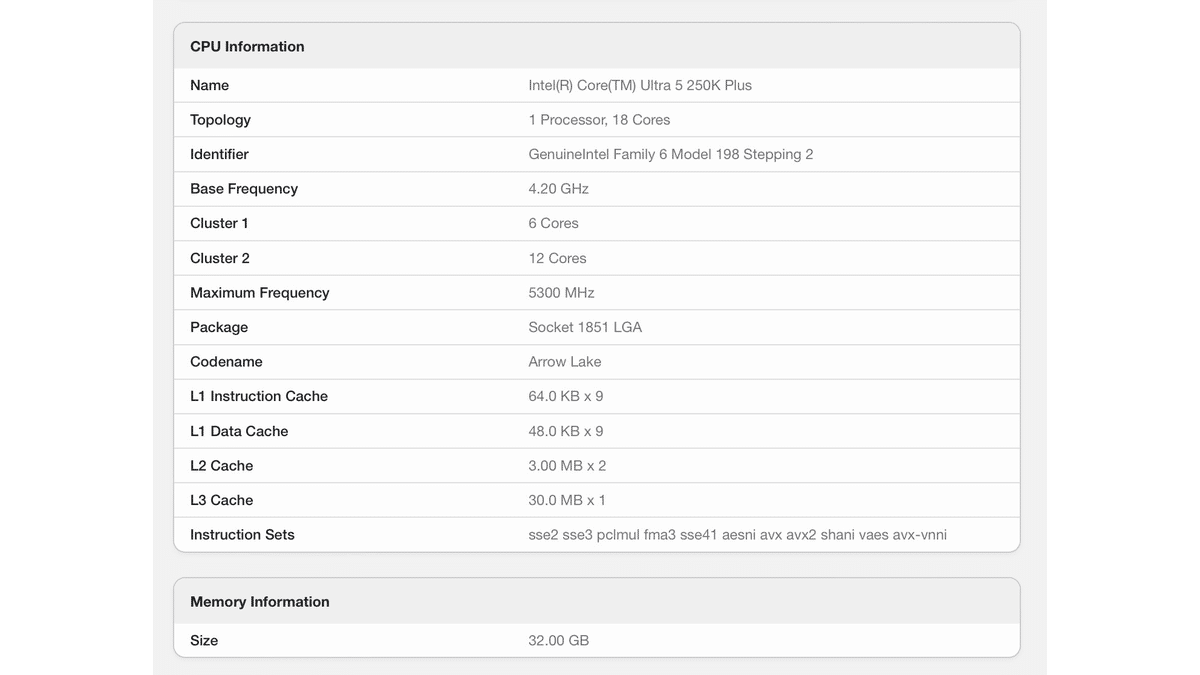Click the Socket 1851 LGA package value

(585, 328)
